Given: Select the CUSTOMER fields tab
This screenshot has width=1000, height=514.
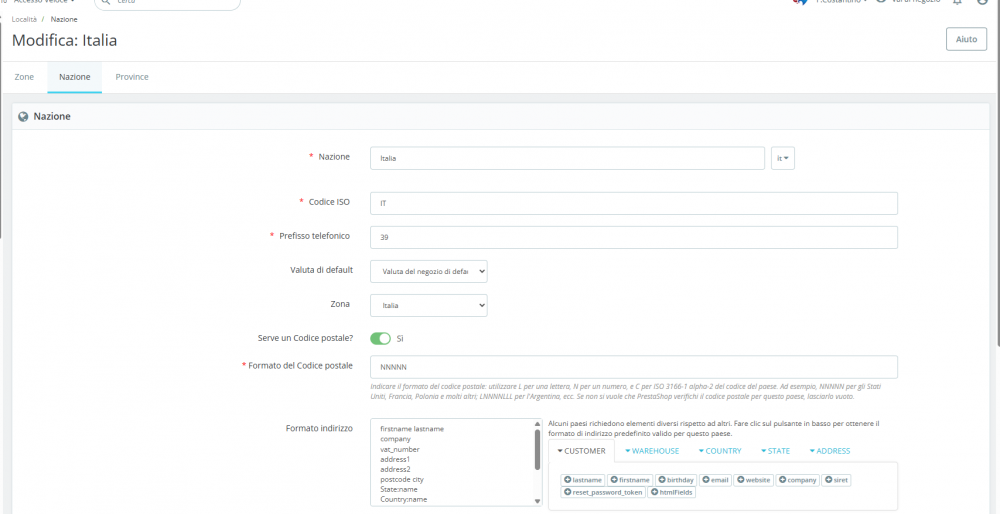Looking at the screenshot, I should tap(581, 451).
